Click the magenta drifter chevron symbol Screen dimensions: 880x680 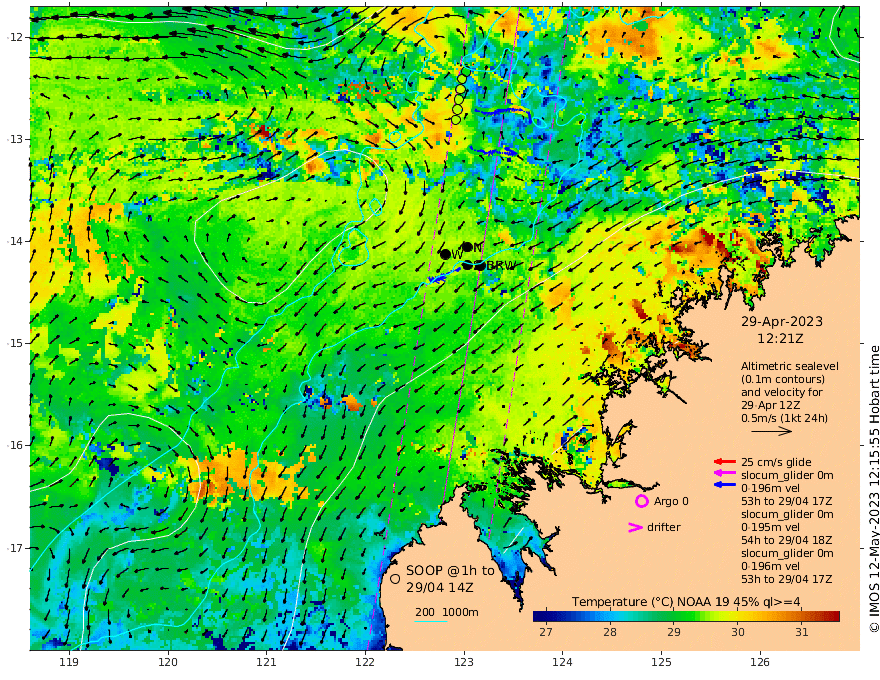[x=635, y=527]
